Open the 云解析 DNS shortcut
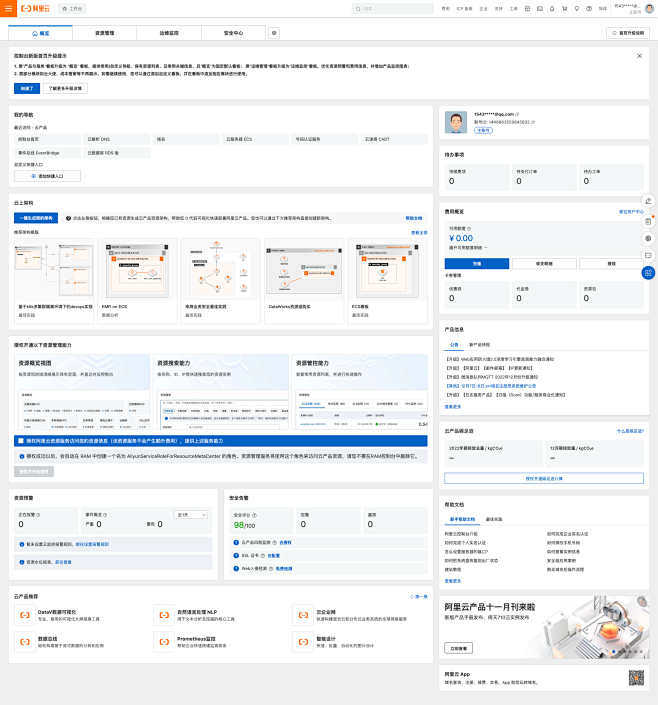 (x=116, y=139)
